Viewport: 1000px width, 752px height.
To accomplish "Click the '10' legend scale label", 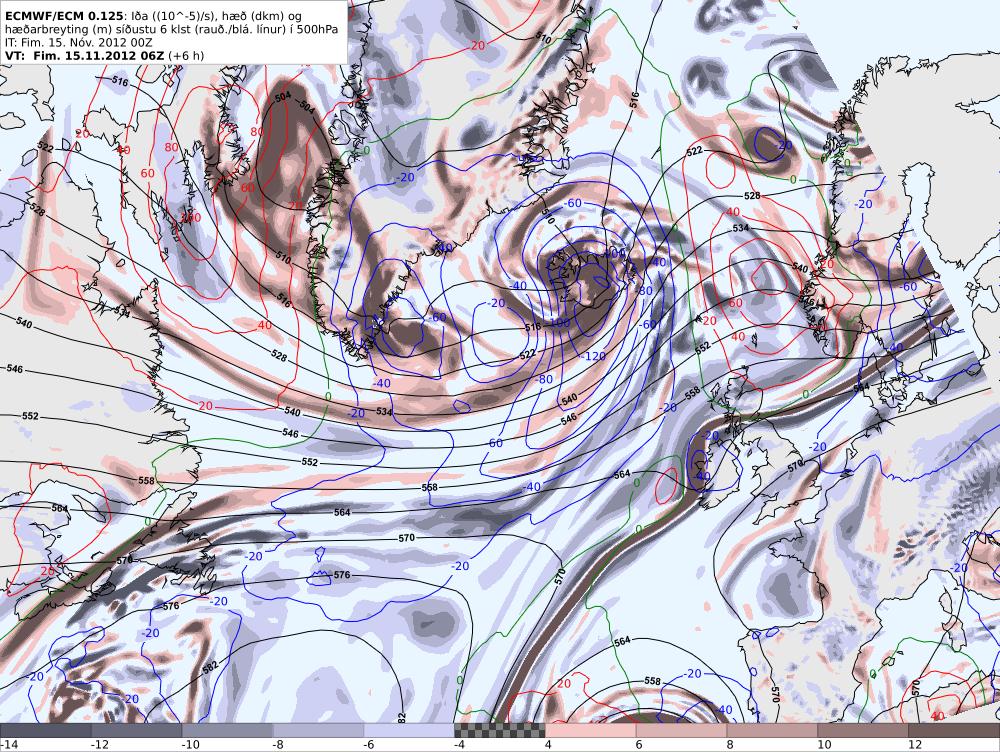I will [x=824, y=744].
